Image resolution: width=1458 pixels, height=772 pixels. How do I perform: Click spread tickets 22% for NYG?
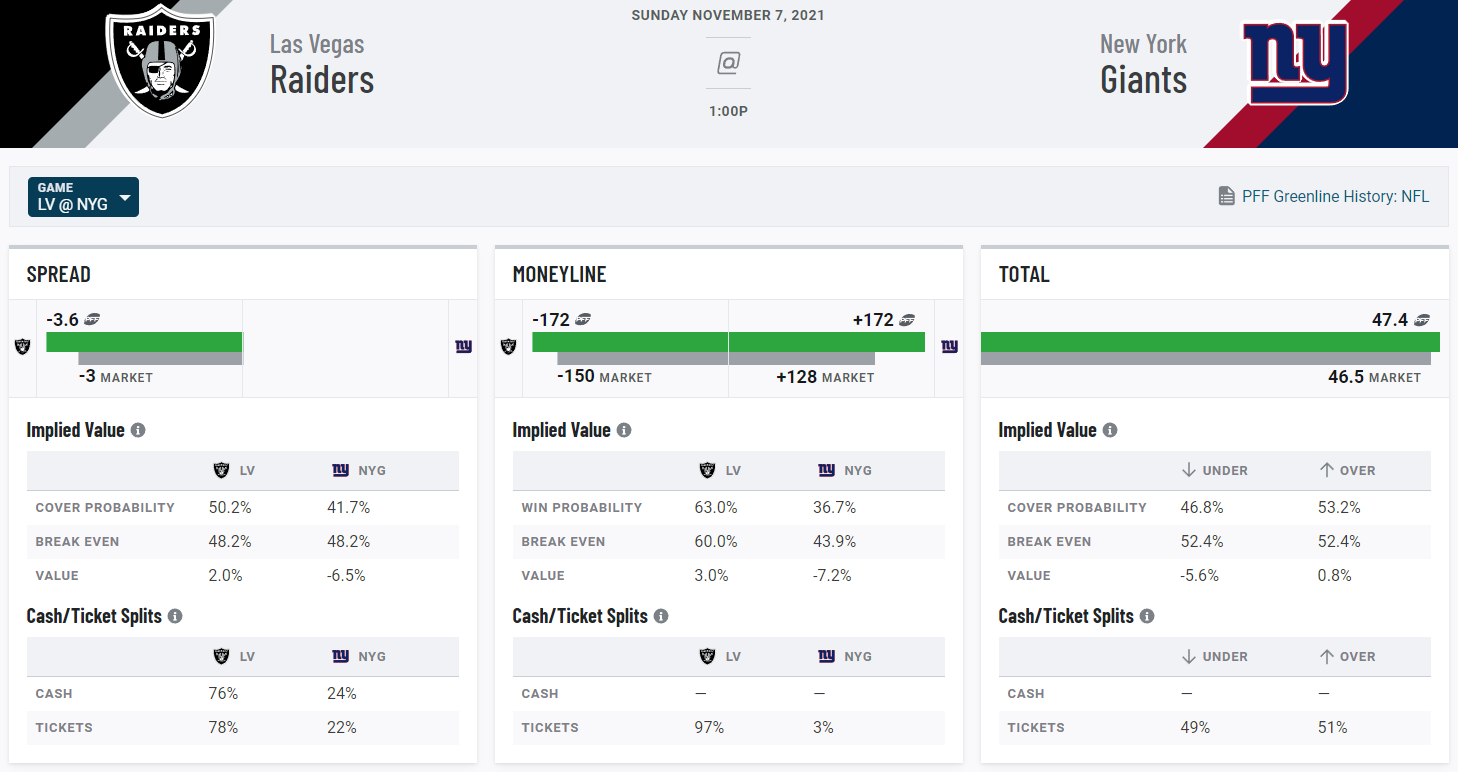342,727
